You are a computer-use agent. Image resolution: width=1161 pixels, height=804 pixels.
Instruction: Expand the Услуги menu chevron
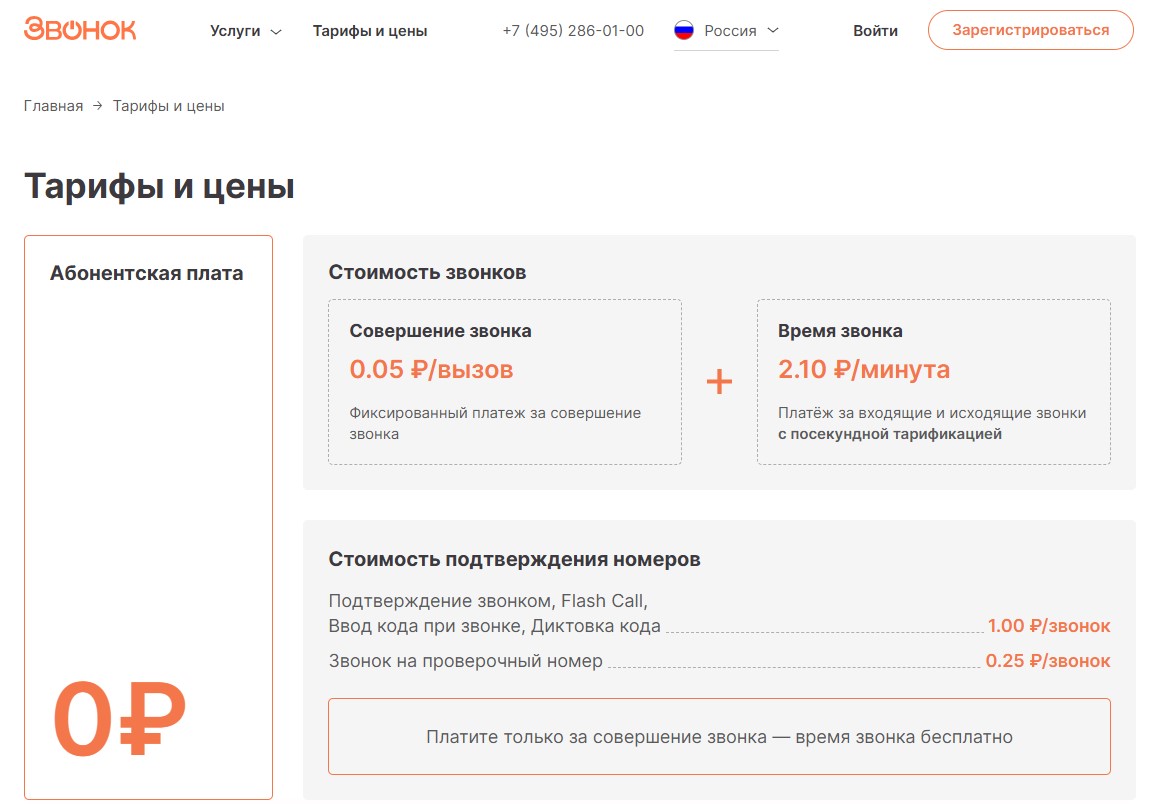tap(276, 32)
